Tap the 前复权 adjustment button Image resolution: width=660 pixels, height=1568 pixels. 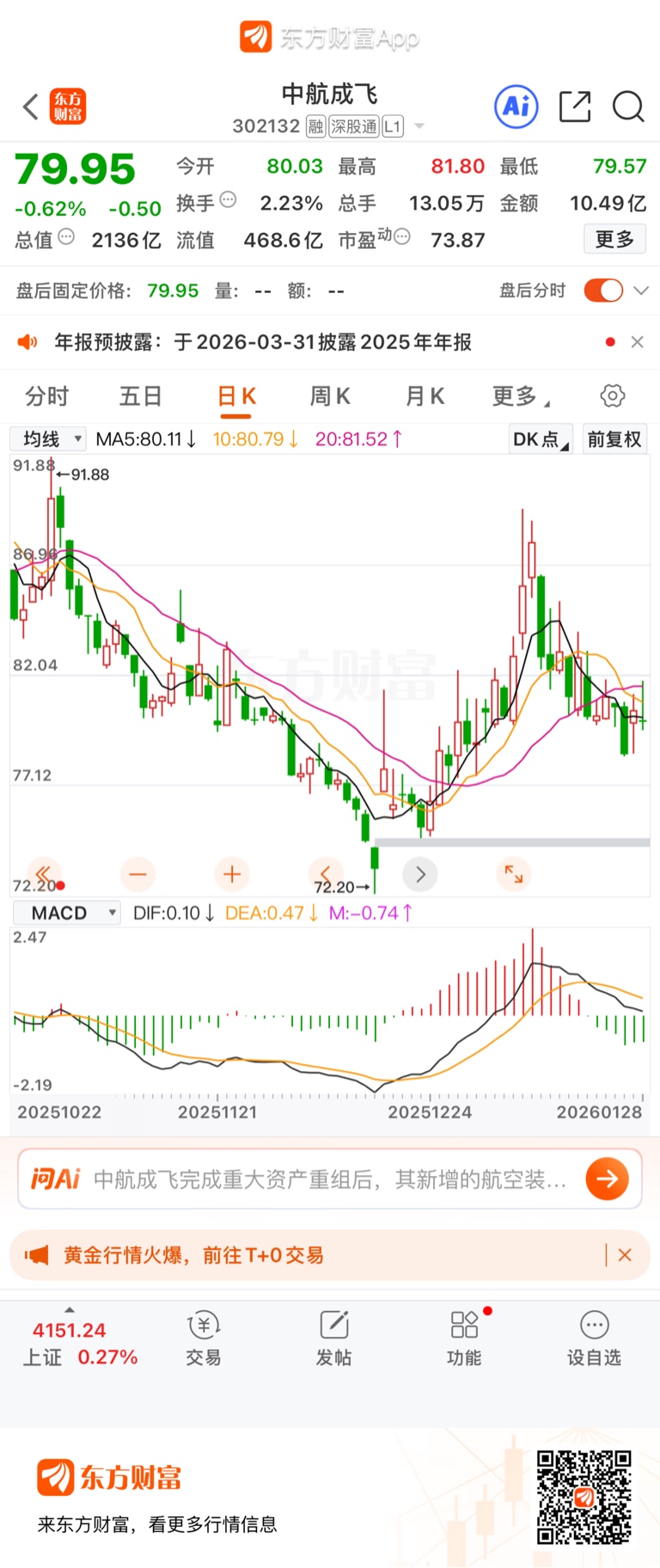point(614,439)
